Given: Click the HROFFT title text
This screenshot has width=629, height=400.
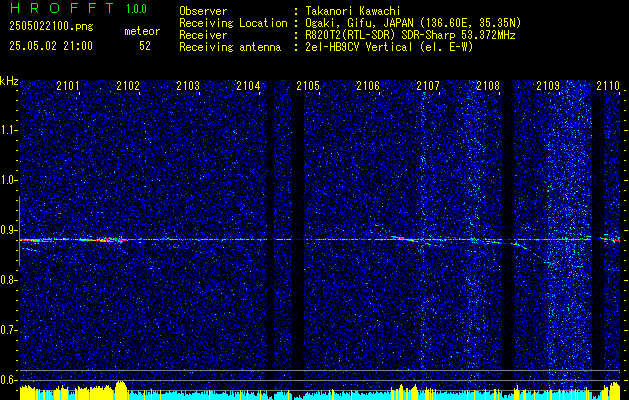Looking at the screenshot, I should tap(63, 8).
